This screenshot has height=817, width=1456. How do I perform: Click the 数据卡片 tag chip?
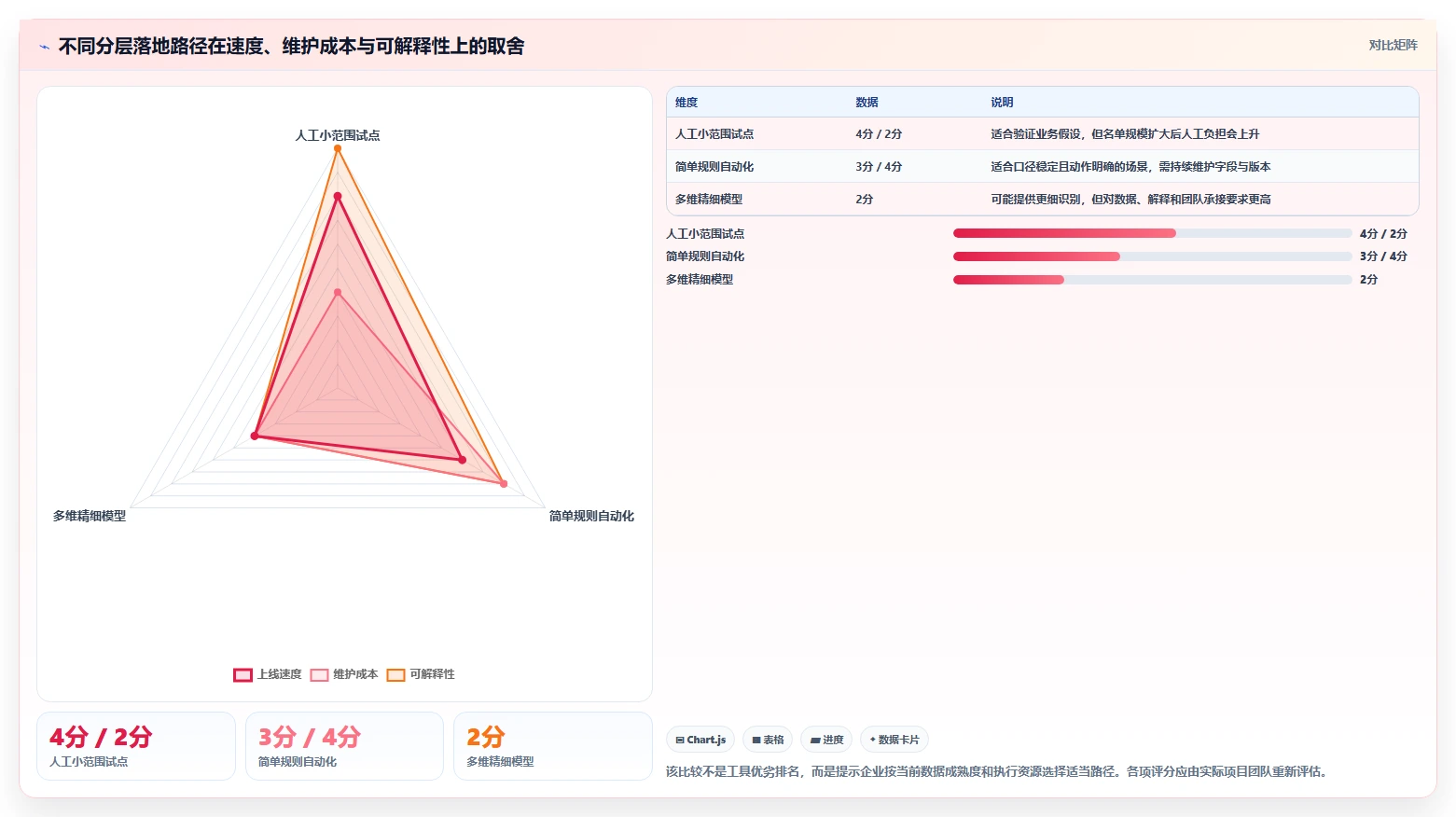[894, 740]
